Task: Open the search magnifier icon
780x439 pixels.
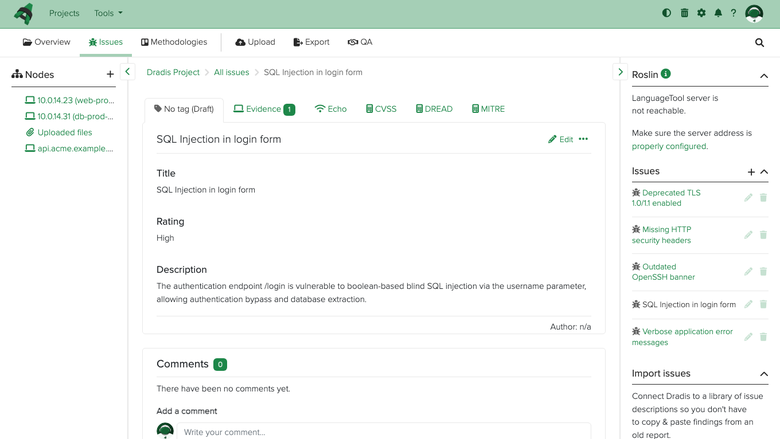Action: pos(759,42)
